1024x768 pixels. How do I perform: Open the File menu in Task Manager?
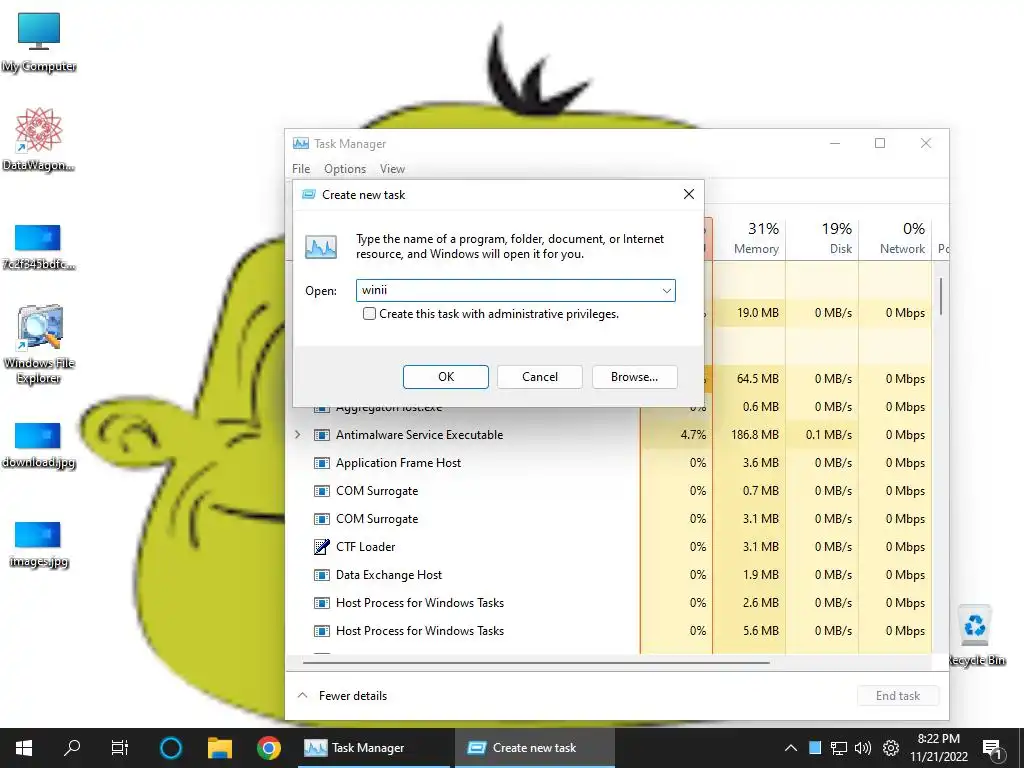point(301,168)
